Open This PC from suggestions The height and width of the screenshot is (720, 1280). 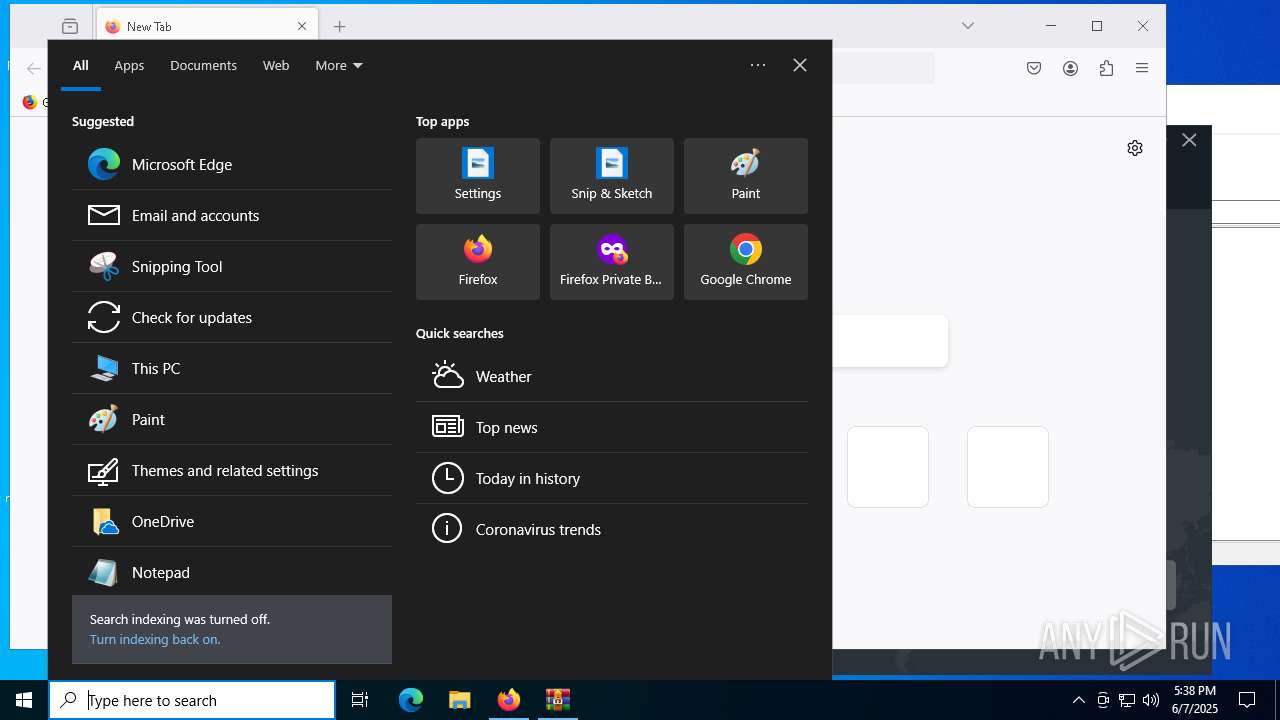[232, 368]
